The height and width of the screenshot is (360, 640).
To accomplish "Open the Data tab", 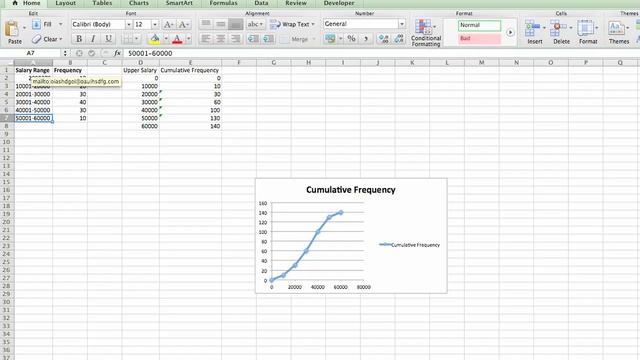I will (261, 3).
